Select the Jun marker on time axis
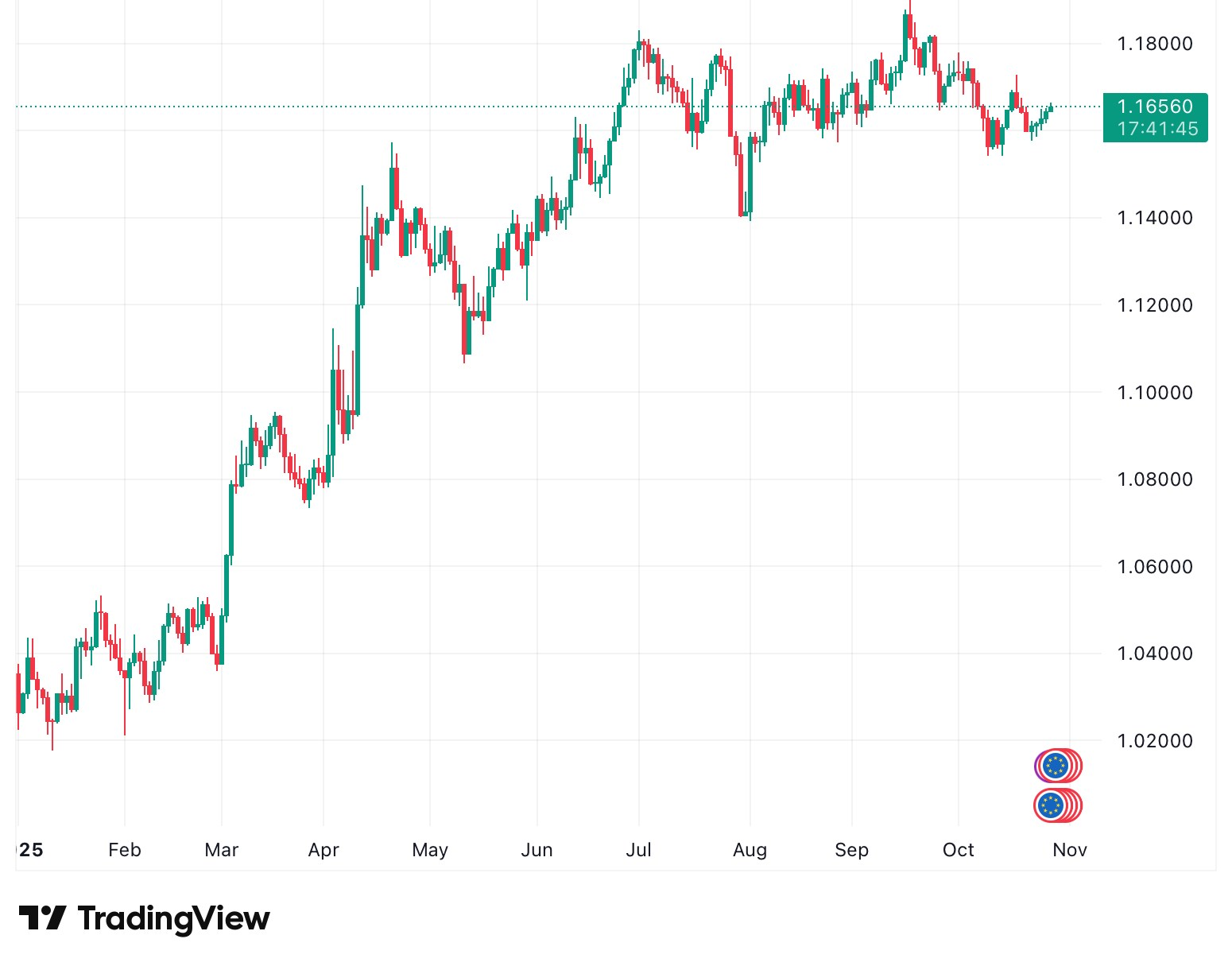Screen dimensions: 1232x966 coord(537,850)
